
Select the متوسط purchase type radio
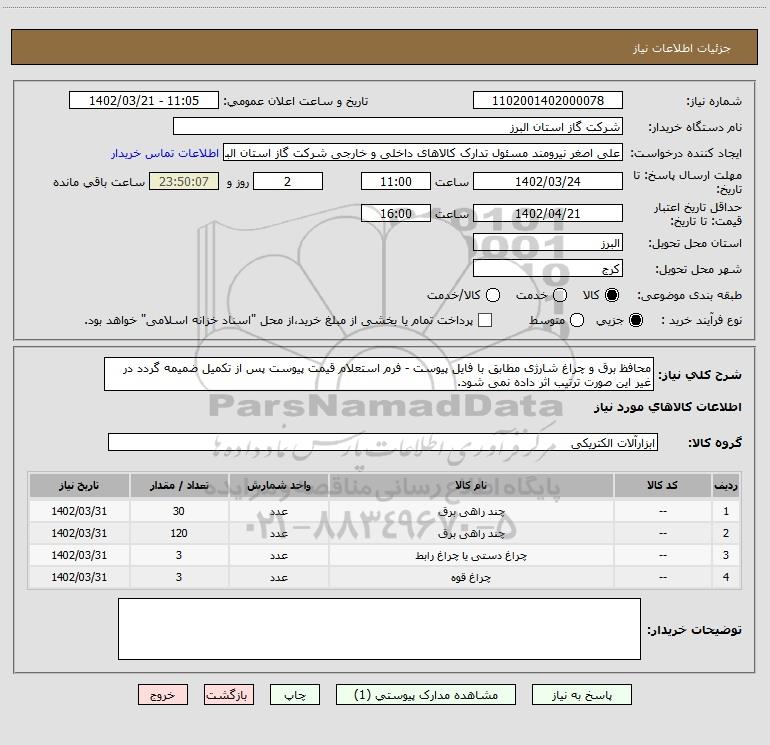[577, 320]
